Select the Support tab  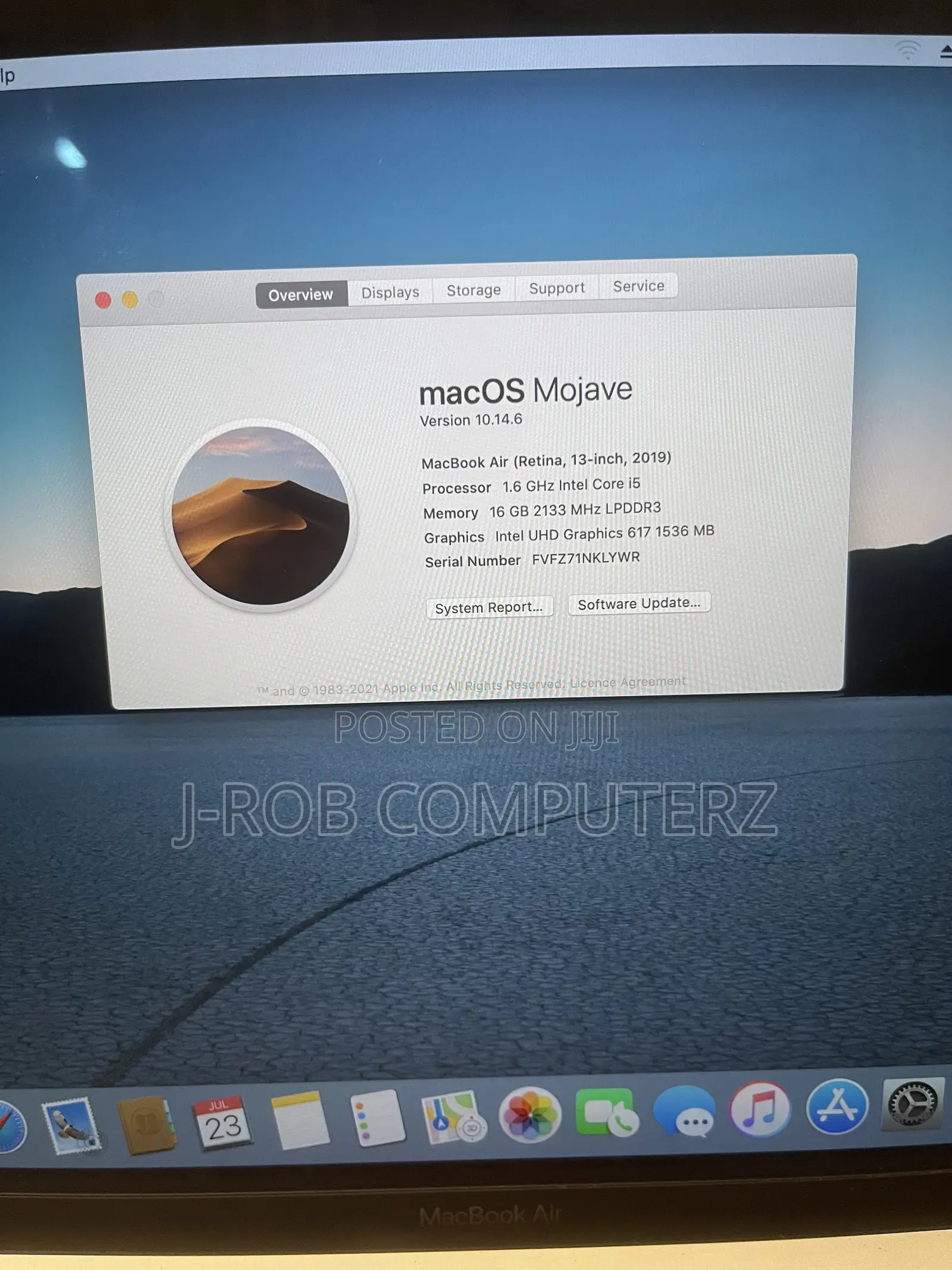(x=557, y=288)
